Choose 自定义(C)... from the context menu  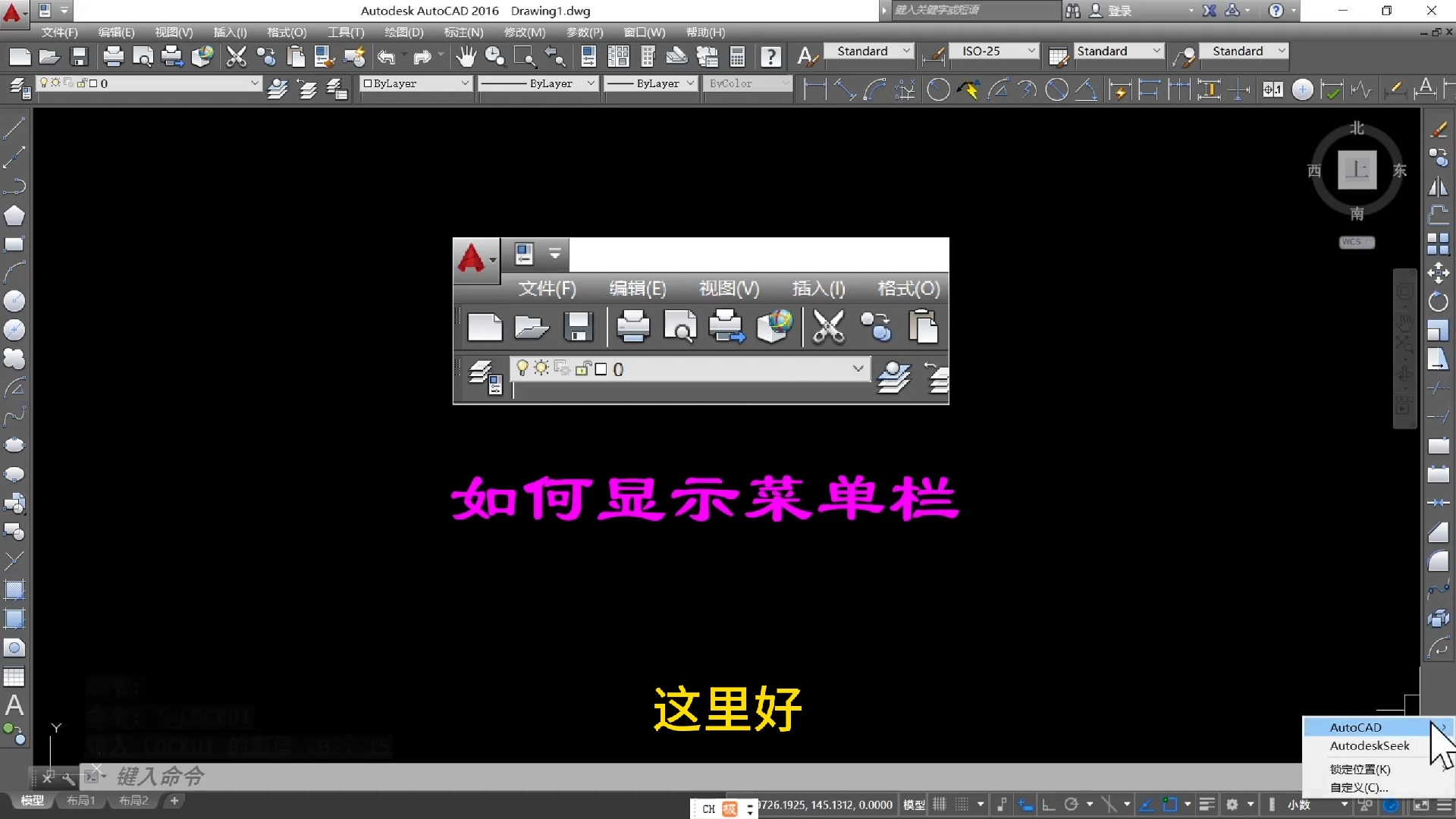coord(1358,787)
